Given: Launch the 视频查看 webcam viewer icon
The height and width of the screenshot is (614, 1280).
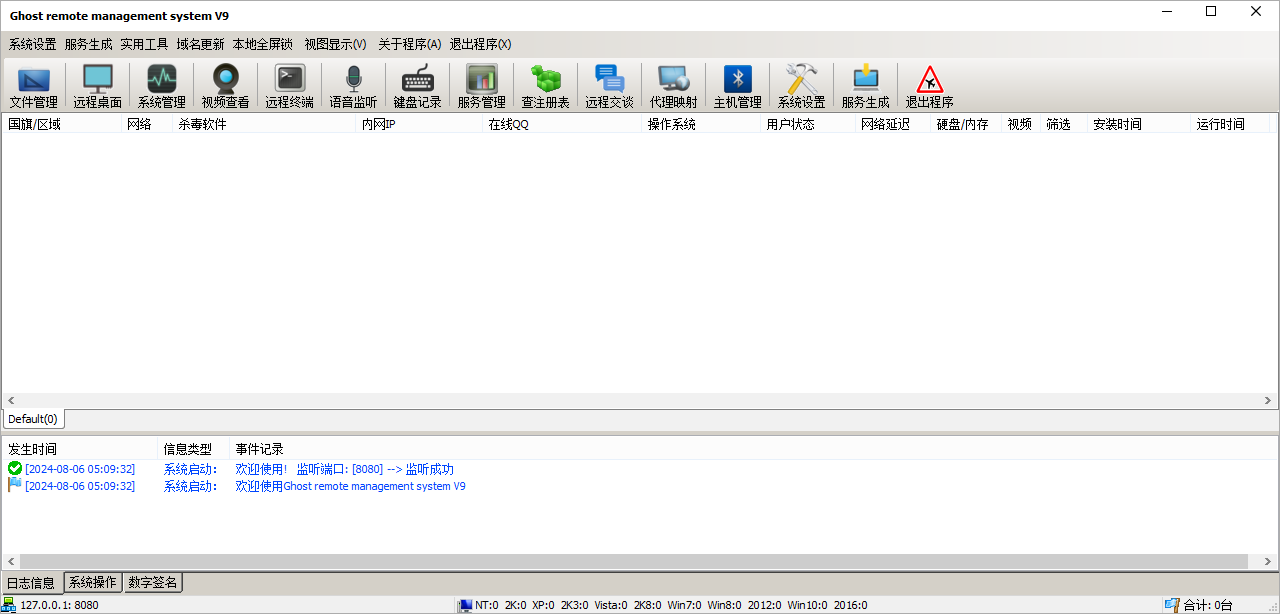Looking at the screenshot, I should point(226,86).
